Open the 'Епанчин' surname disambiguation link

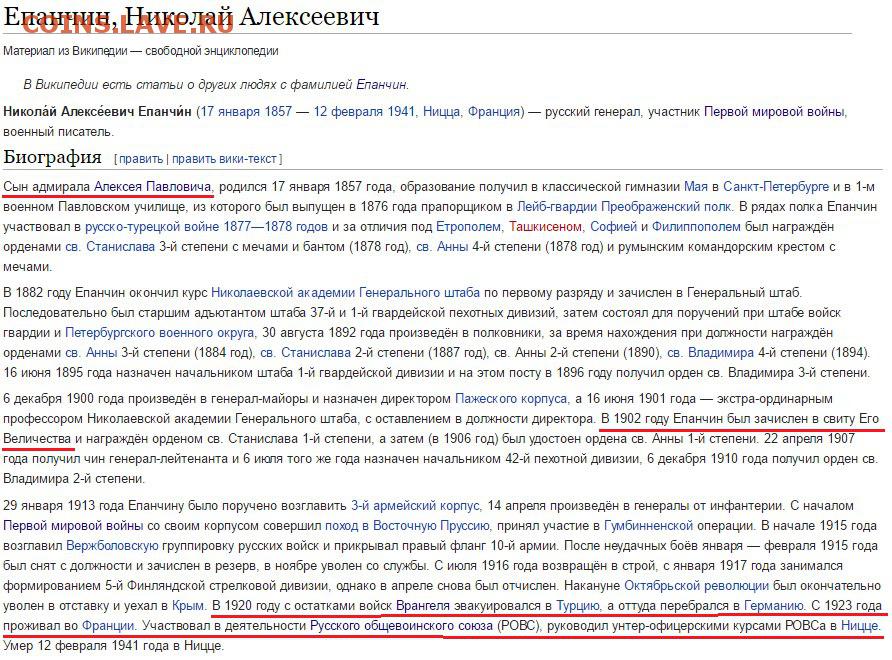click(x=381, y=84)
